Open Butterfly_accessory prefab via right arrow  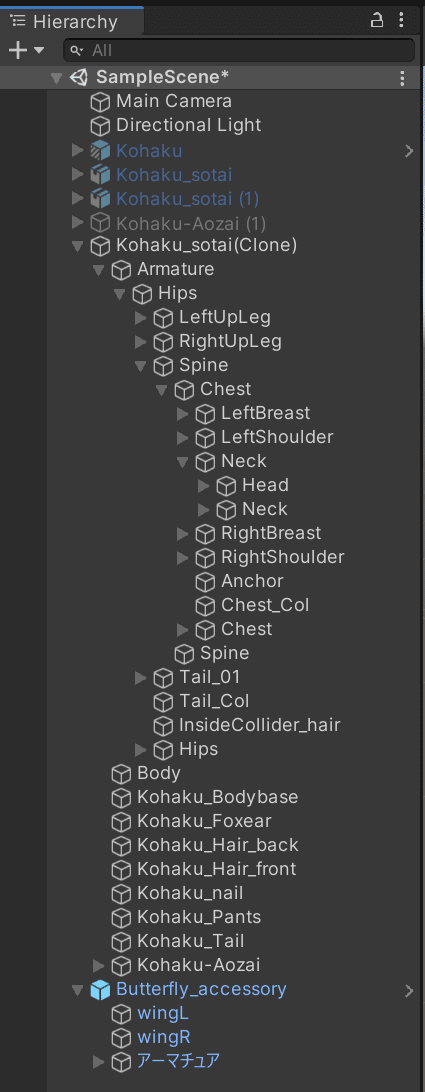tap(409, 990)
